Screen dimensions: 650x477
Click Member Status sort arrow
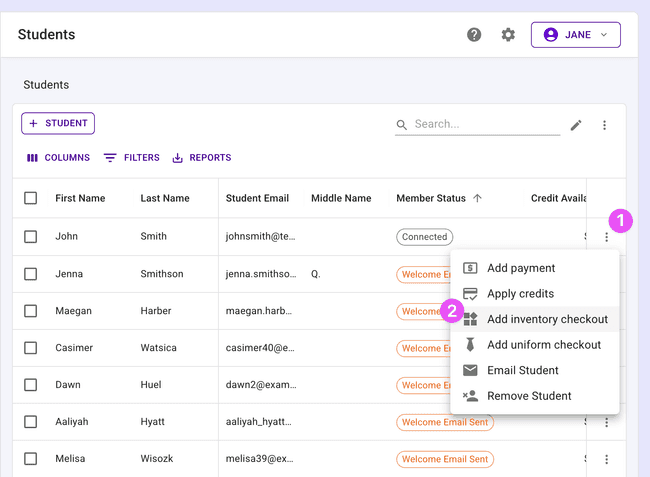click(477, 198)
